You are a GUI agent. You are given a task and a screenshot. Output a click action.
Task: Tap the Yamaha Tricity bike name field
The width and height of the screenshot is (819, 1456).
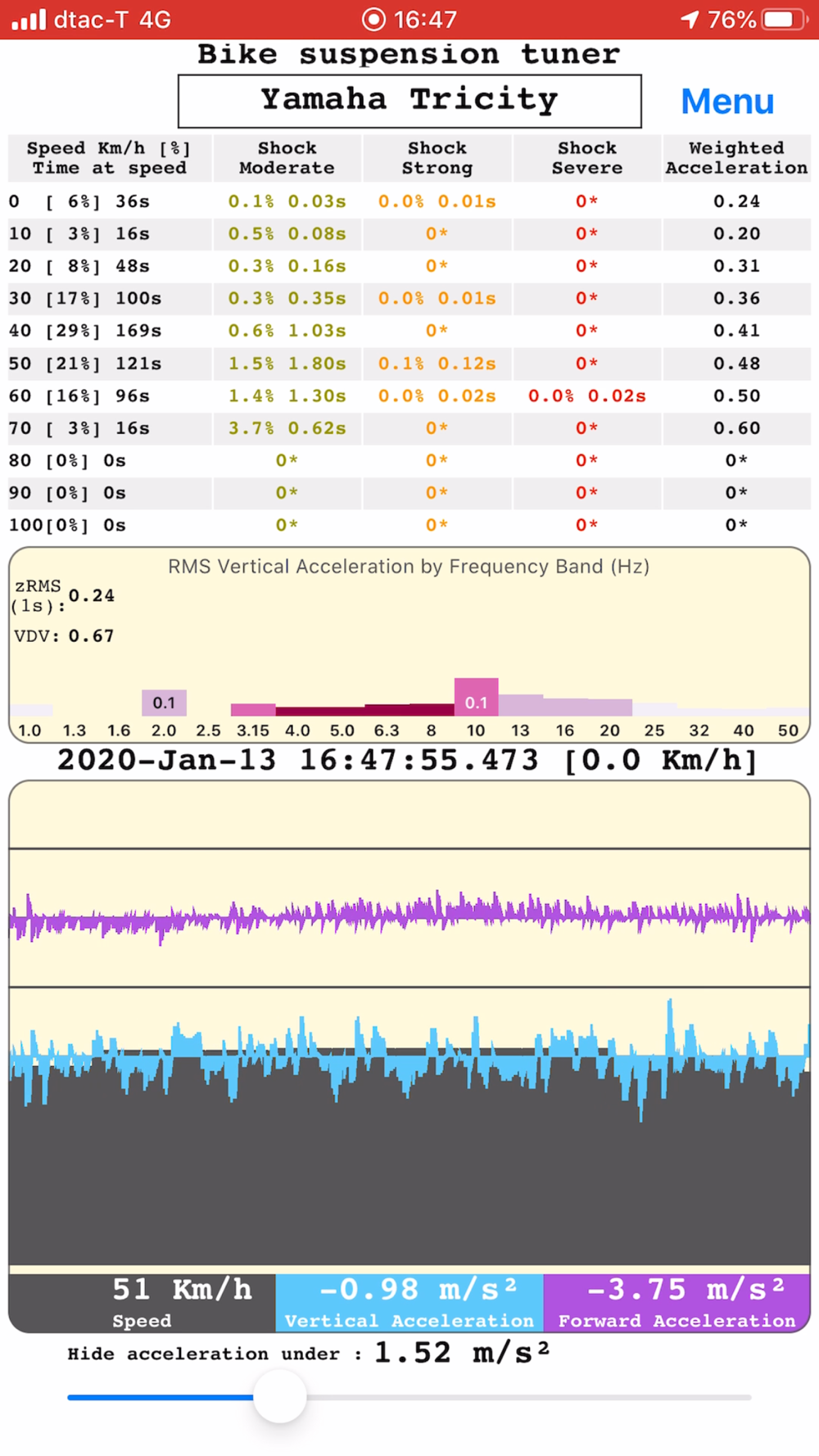click(x=409, y=102)
